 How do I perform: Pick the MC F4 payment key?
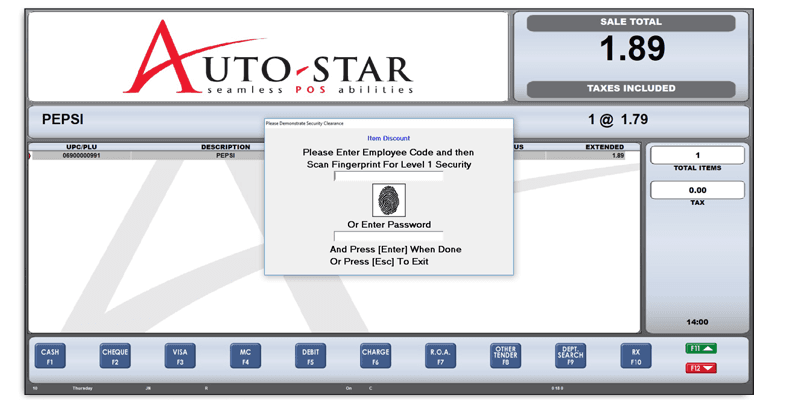click(245, 356)
